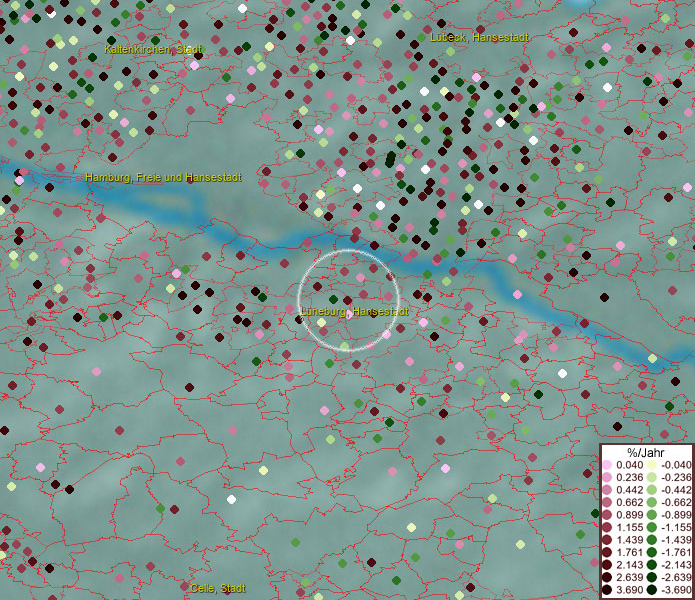This screenshot has width=695, height=600.
Task: Pick the -0.442 green legend swatch
Action: point(652,490)
